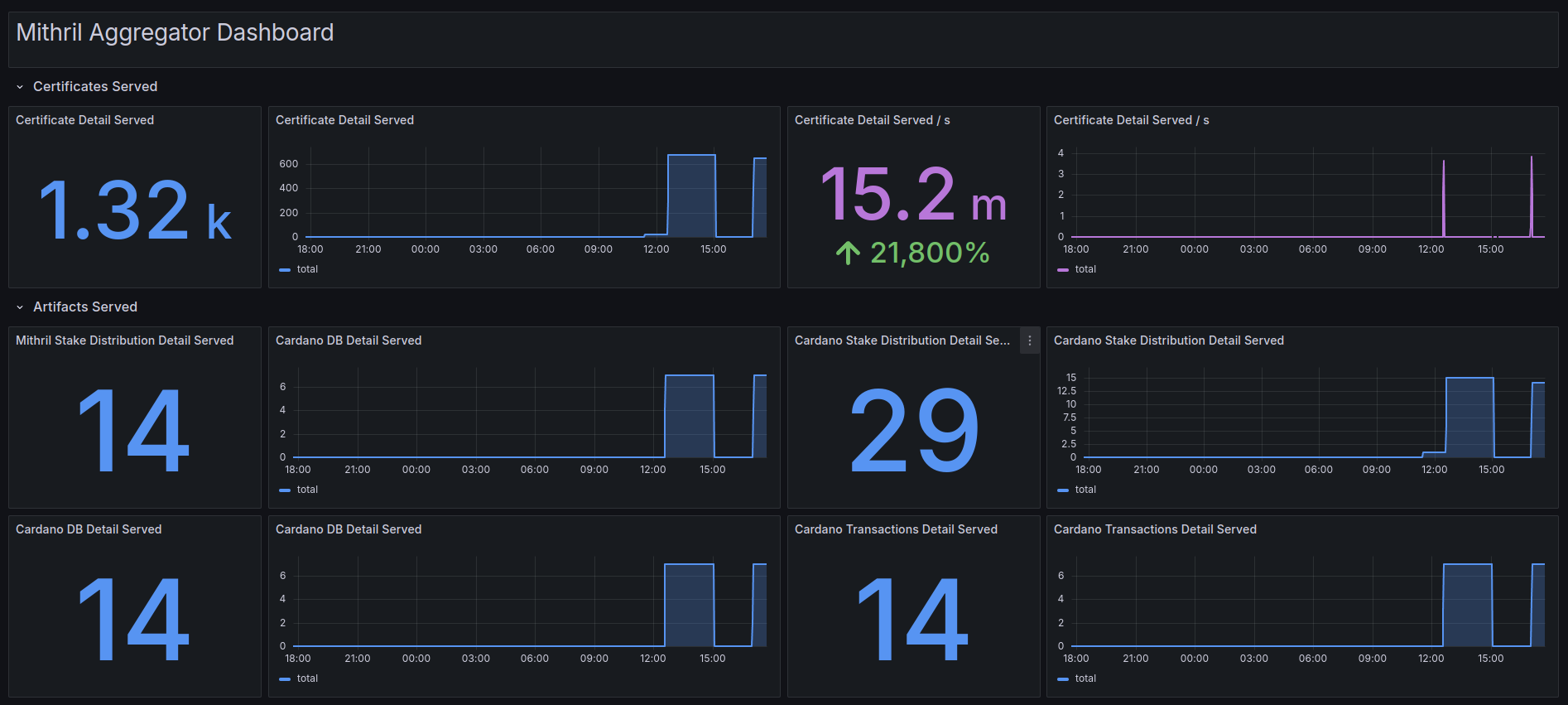Open Cardano DB Detail Served title above bottom-left 14

[x=89, y=529]
